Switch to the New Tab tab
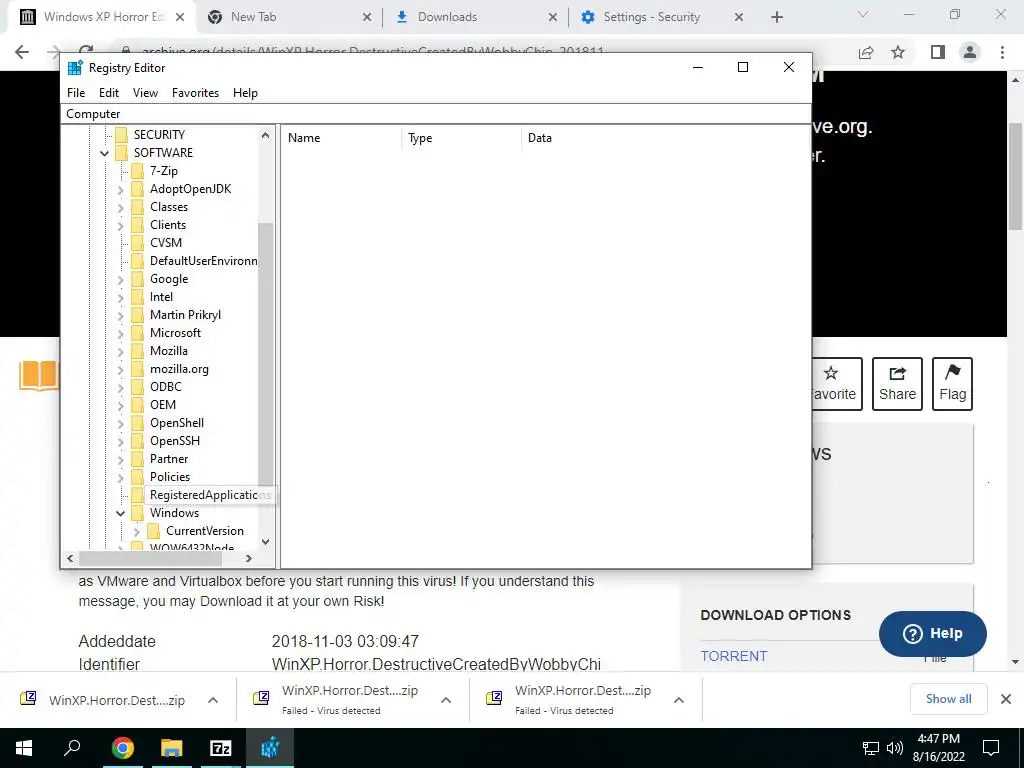The width and height of the screenshot is (1024, 768). (253, 17)
